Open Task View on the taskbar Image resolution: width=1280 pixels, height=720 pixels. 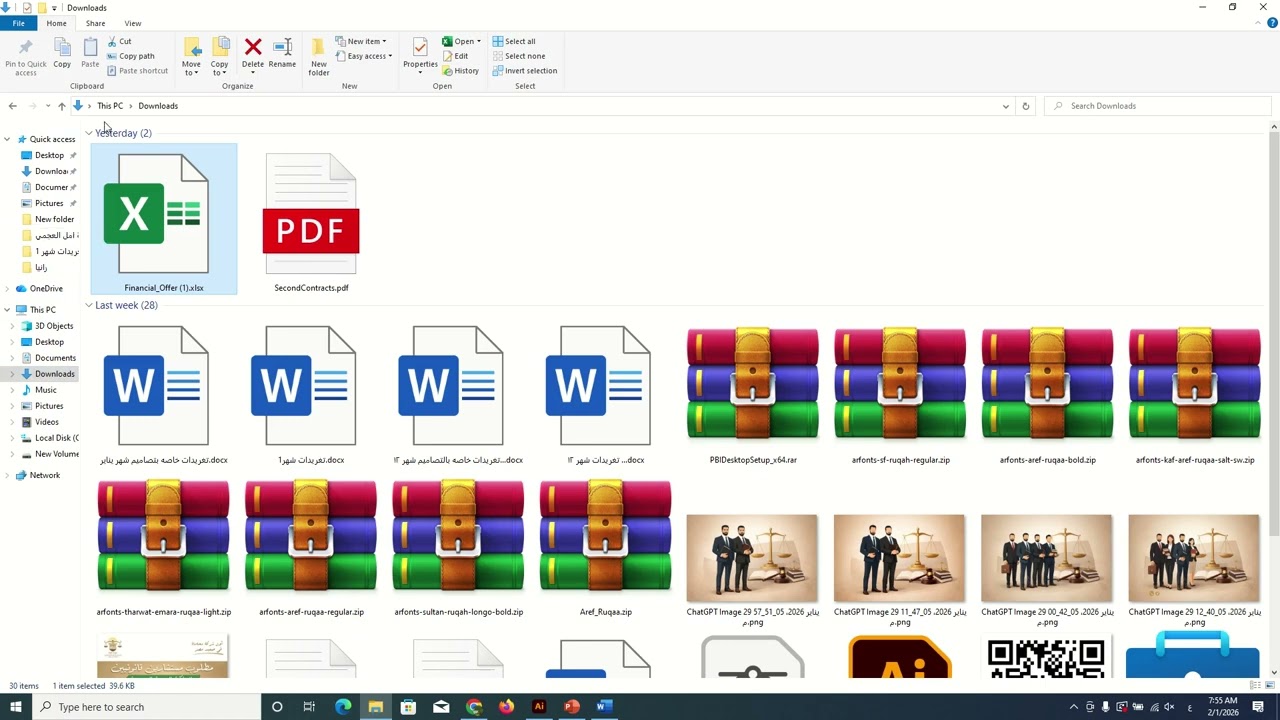[x=309, y=707]
